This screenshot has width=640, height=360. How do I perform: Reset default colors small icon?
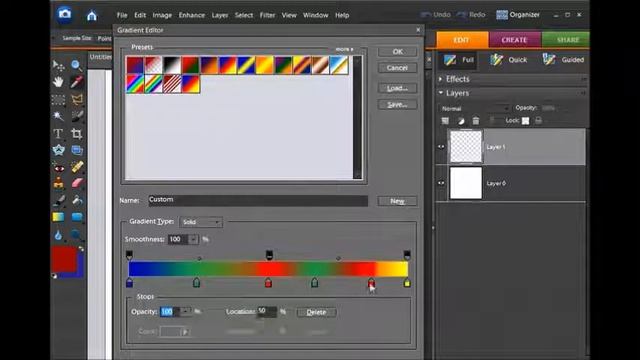(54, 276)
